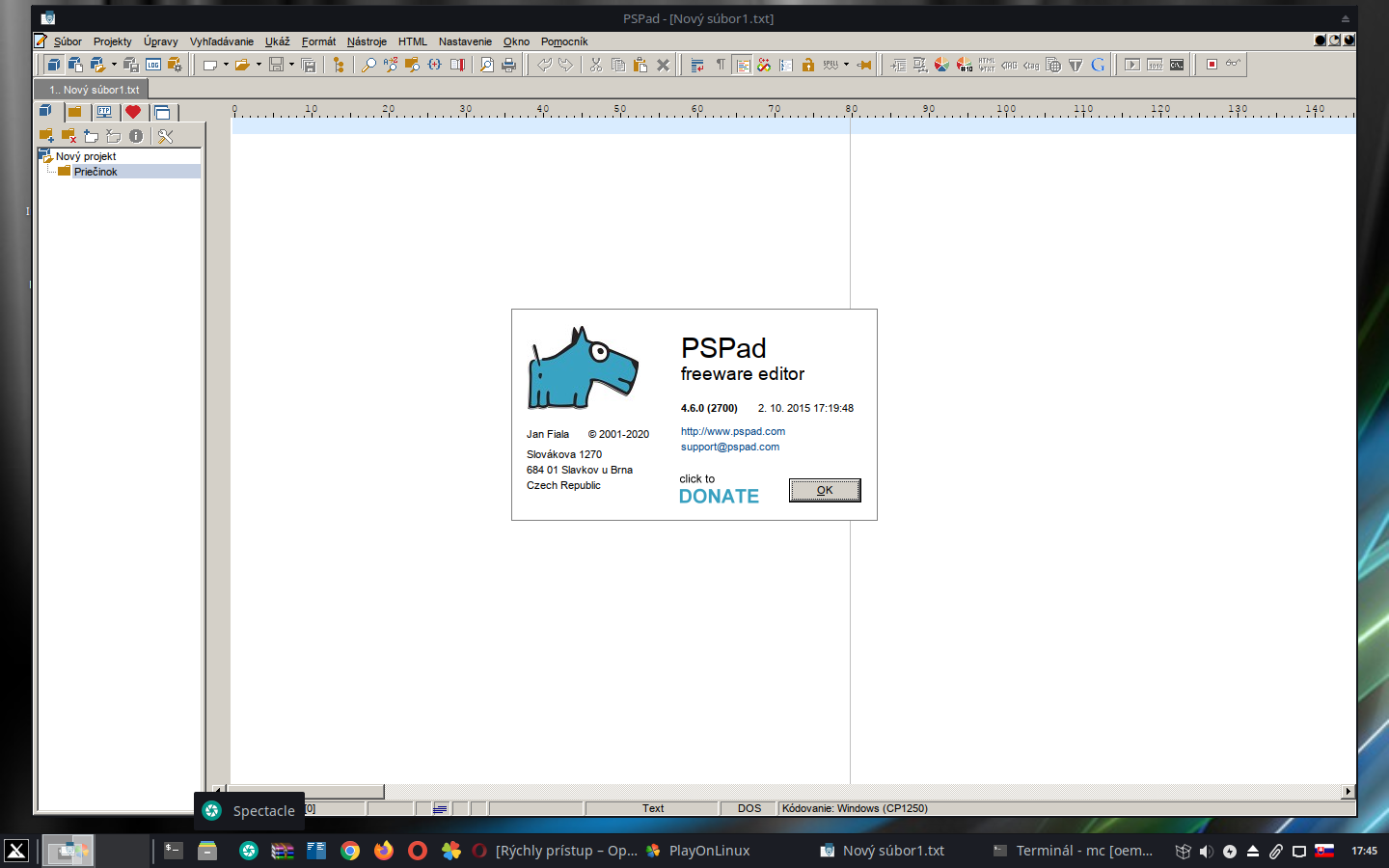
Task: Click the remove folder from project icon
Action: point(68,136)
